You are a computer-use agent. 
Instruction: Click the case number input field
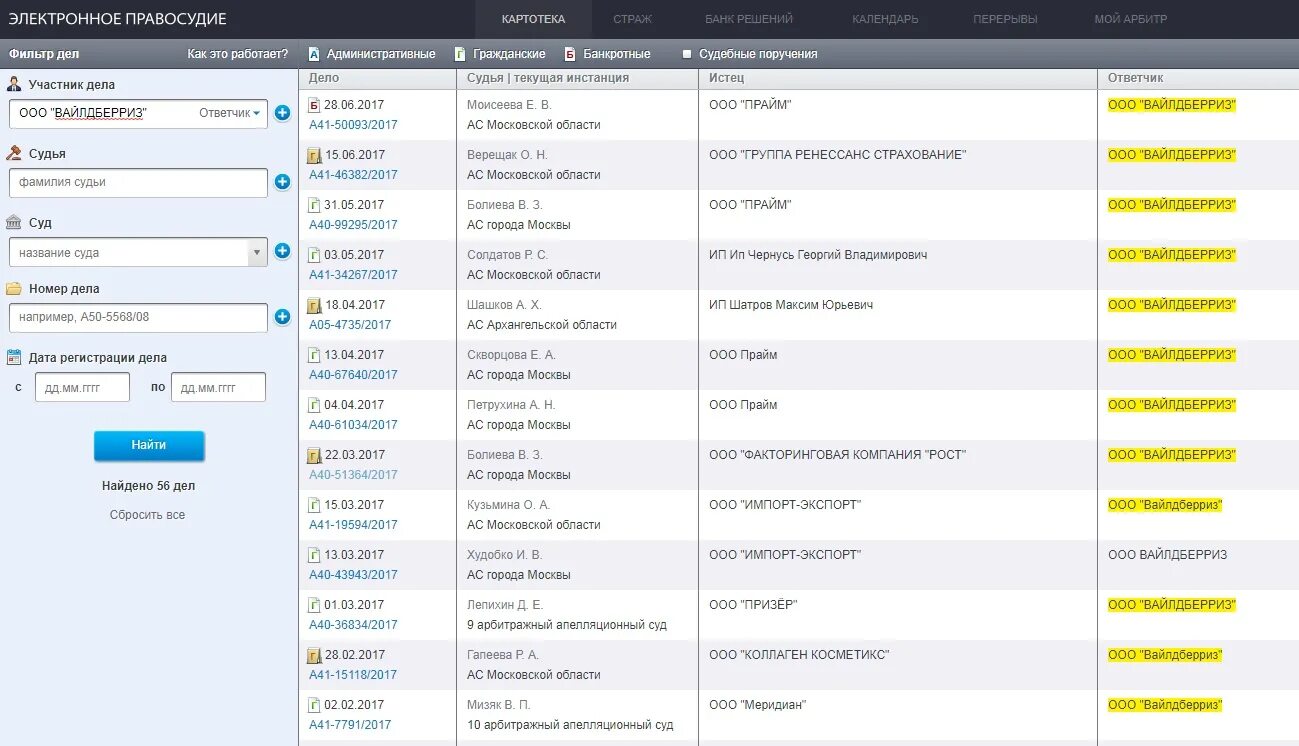[x=138, y=318]
